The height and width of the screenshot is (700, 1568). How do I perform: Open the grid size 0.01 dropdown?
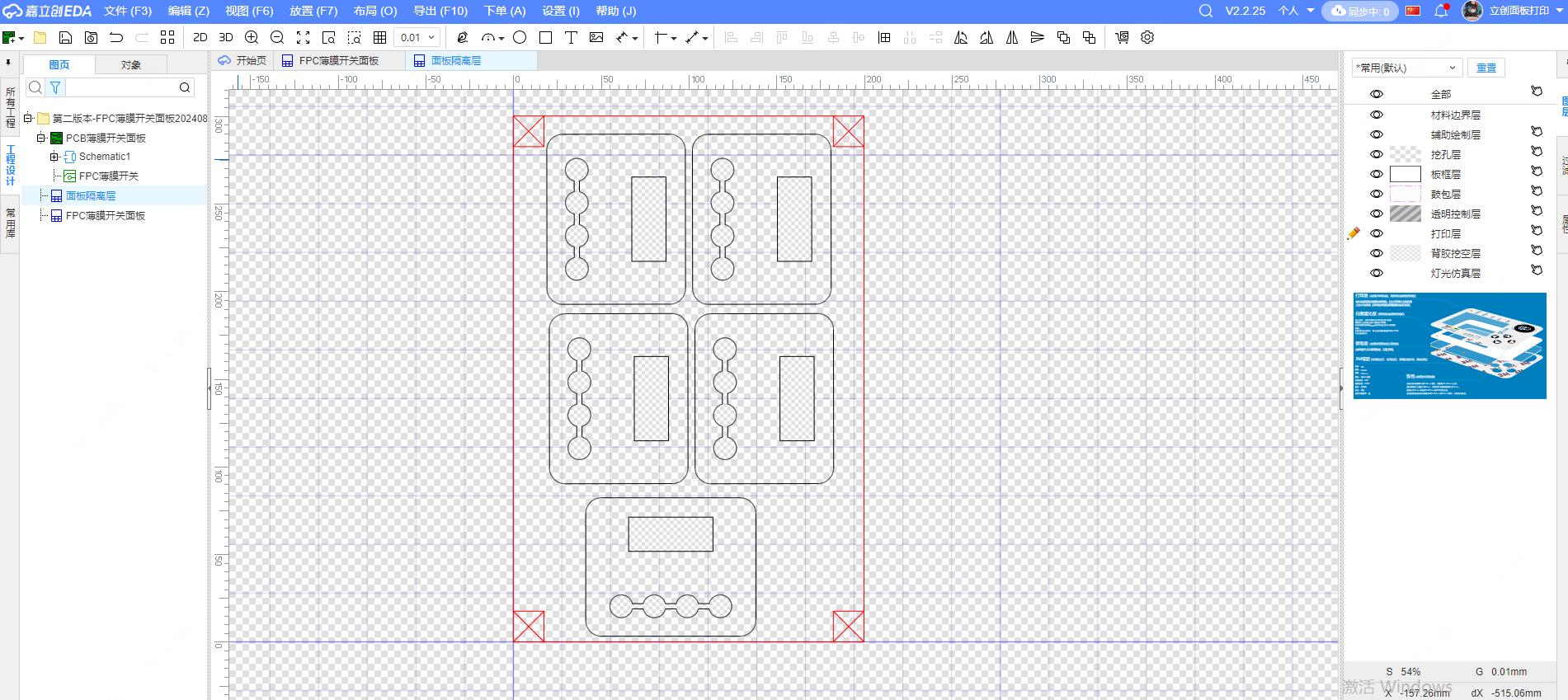(417, 37)
